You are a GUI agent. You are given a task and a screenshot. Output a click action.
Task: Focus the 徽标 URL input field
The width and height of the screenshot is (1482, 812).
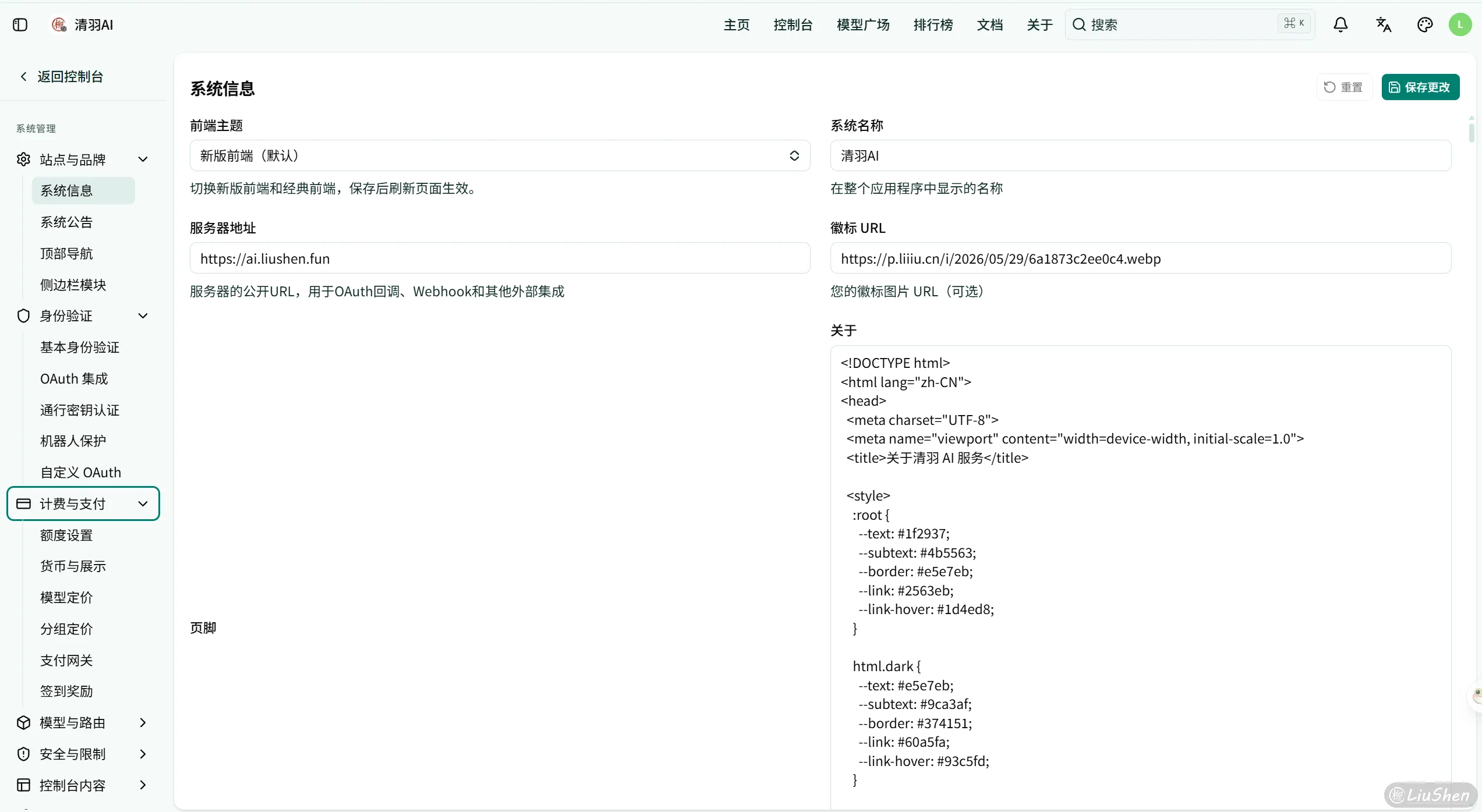1140,258
